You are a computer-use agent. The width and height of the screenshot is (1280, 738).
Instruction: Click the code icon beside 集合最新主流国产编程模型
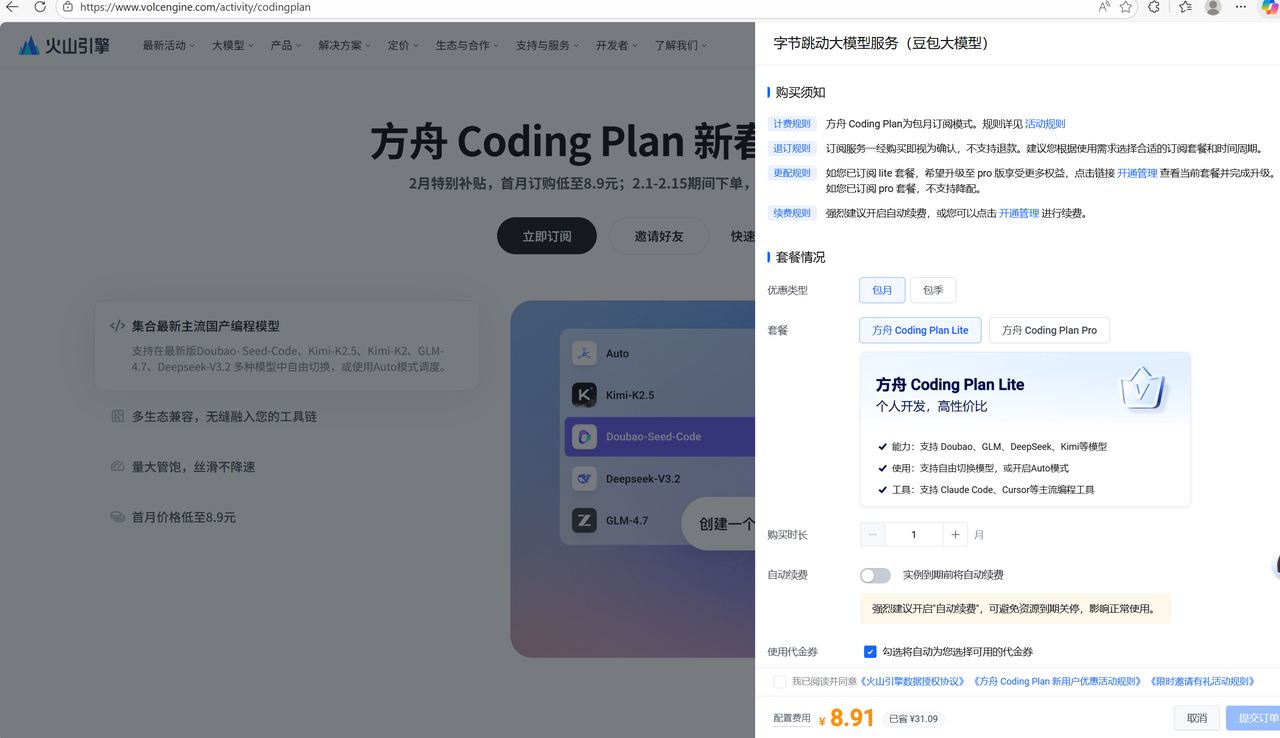click(x=117, y=326)
